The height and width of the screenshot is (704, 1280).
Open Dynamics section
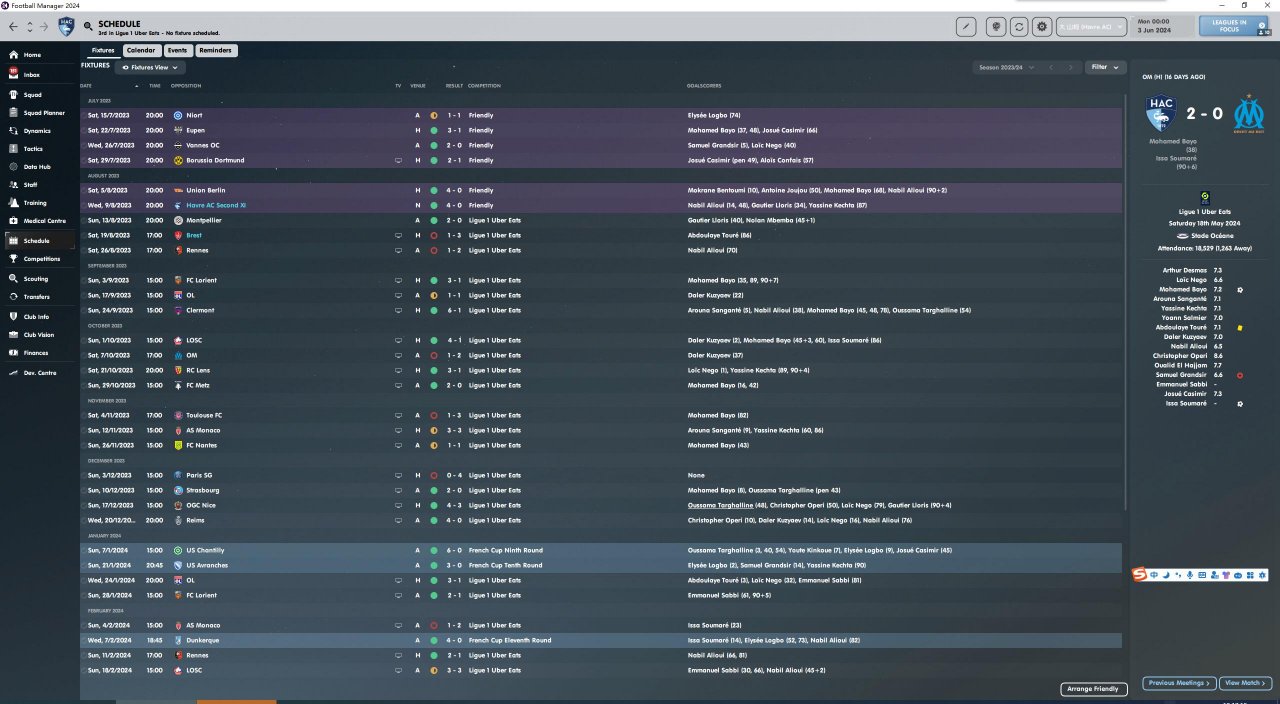tap(40, 131)
